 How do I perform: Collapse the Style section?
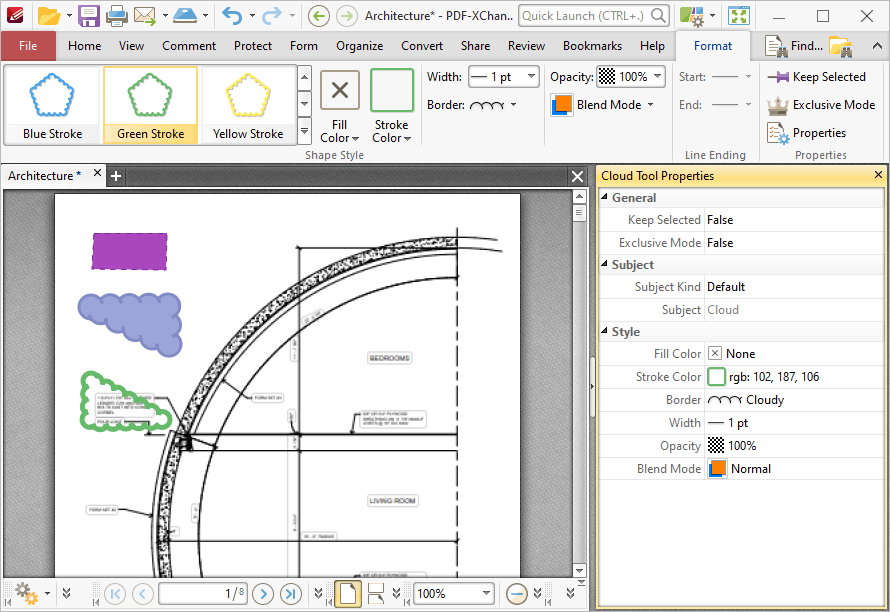point(604,331)
